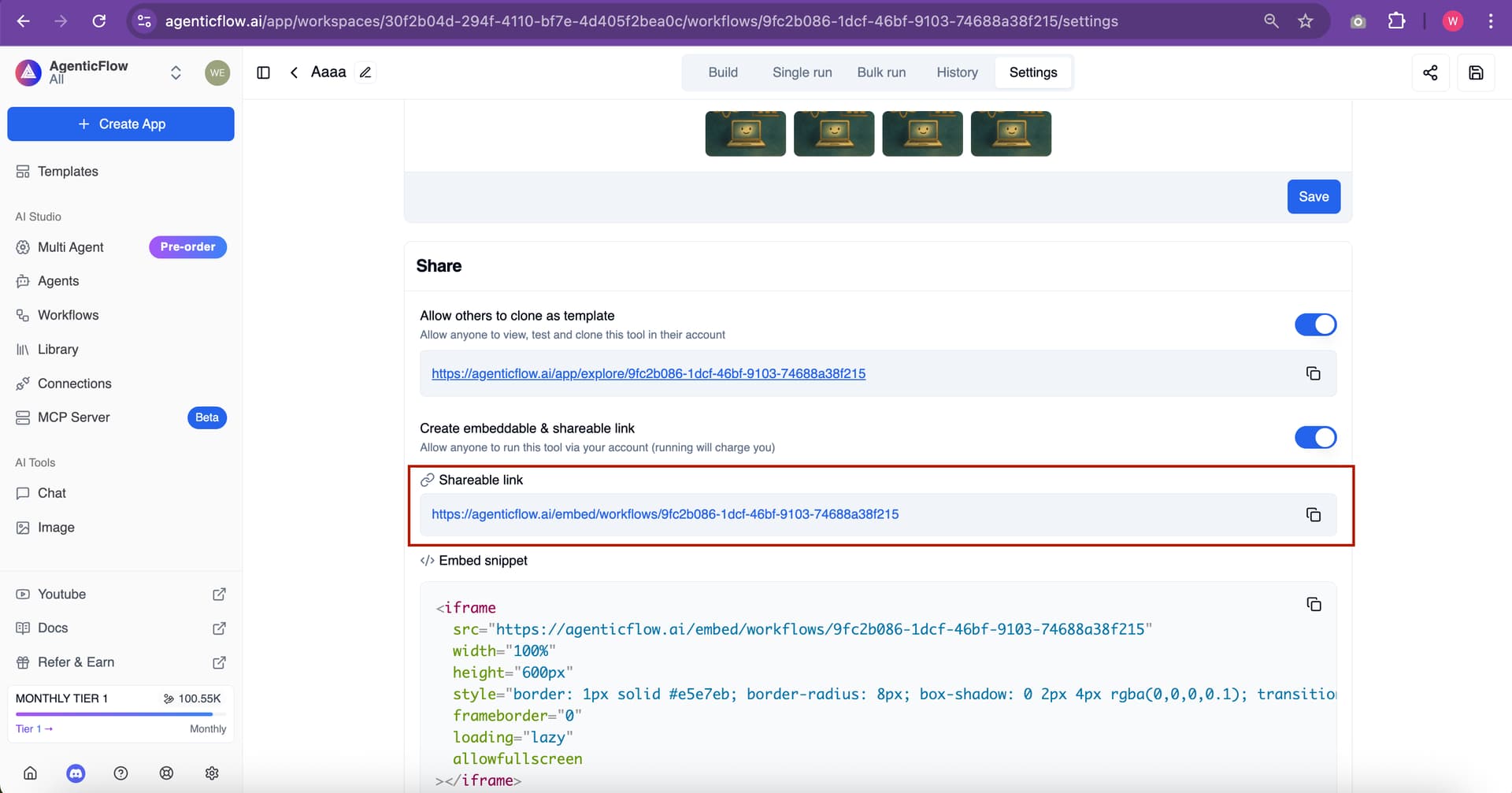
Task: Open the help question-mark icon
Action: tap(120, 773)
